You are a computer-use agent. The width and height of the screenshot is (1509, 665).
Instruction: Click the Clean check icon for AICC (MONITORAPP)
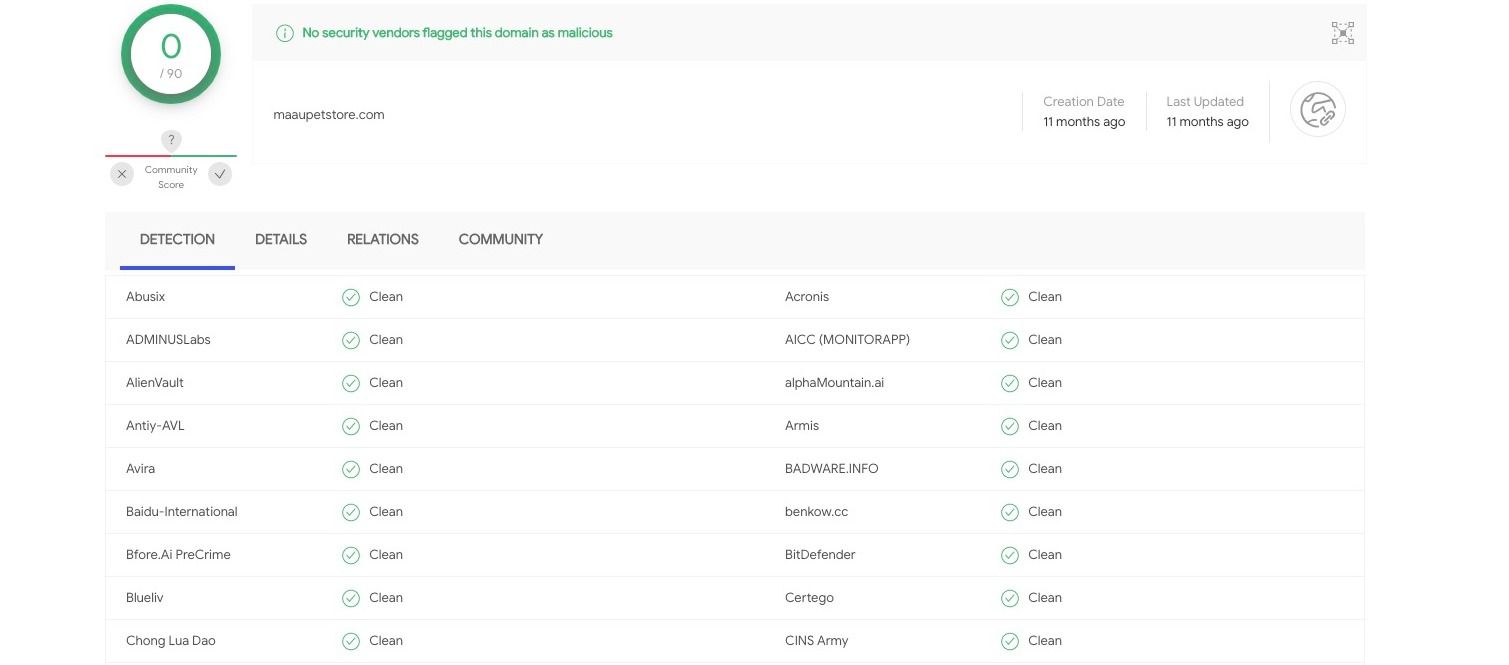click(x=1010, y=340)
